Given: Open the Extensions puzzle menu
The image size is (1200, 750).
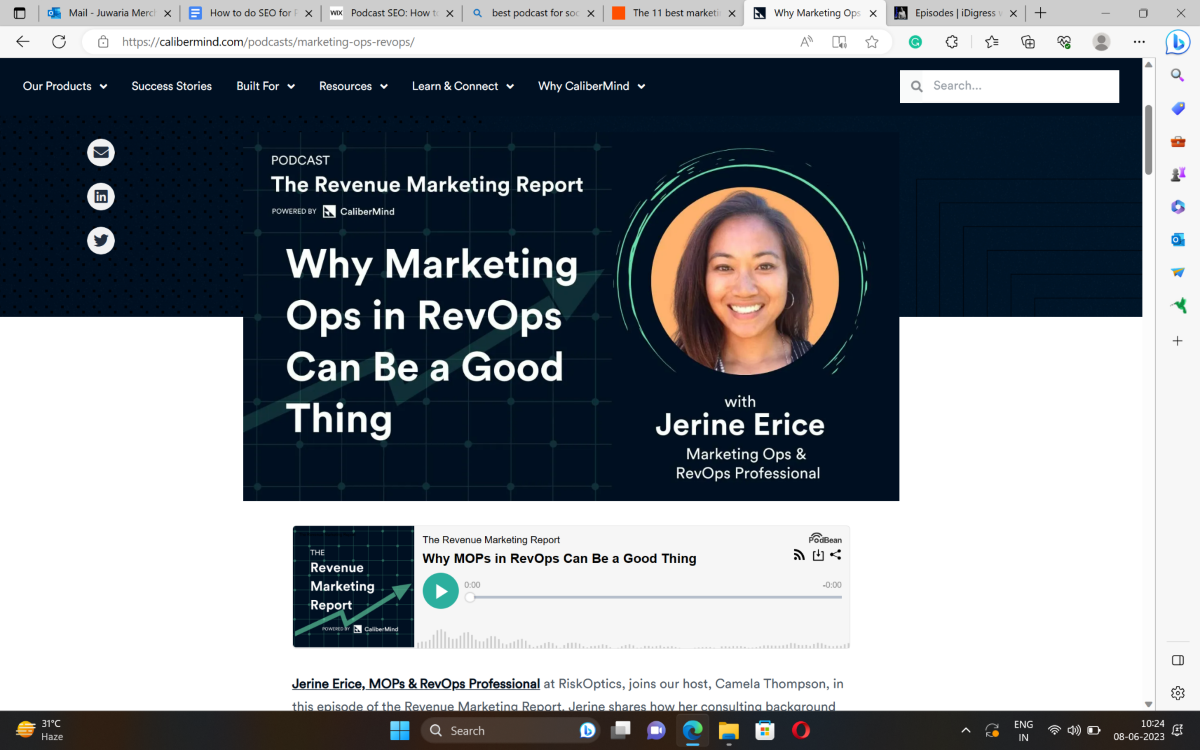Looking at the screenshot, I should 952,42.
